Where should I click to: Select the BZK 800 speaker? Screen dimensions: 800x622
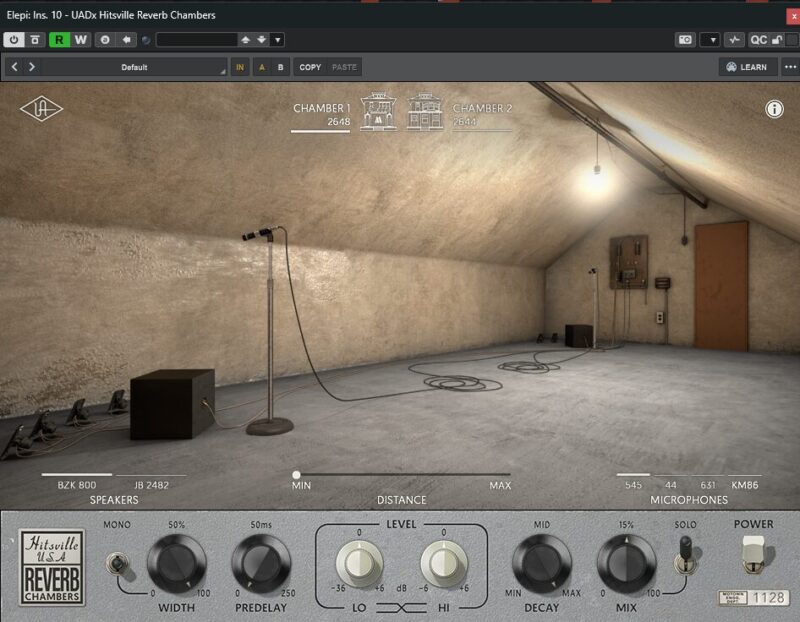[x=77, y=481]
